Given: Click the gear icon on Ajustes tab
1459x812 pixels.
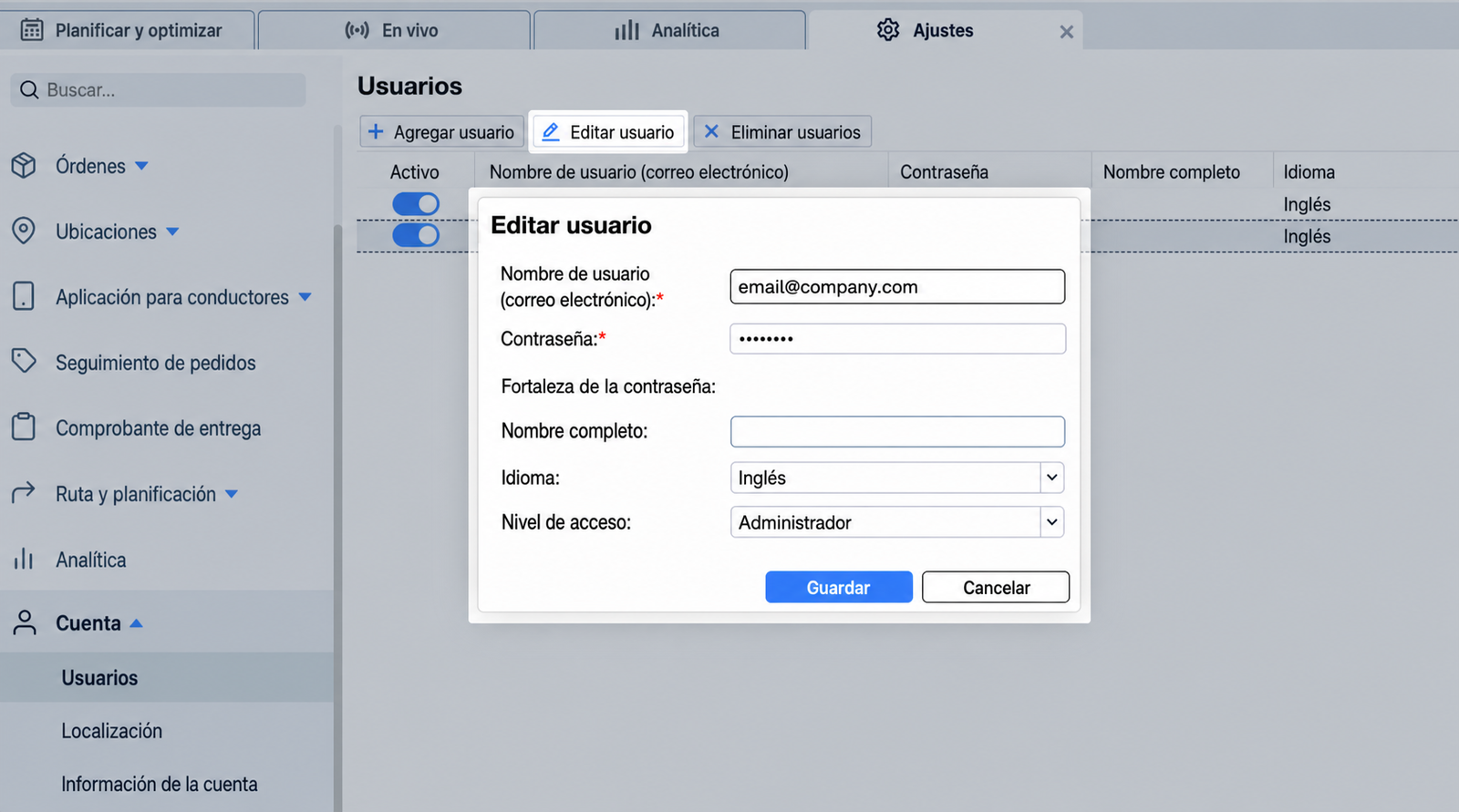Looking at the screenshot, I should point(888,30).
